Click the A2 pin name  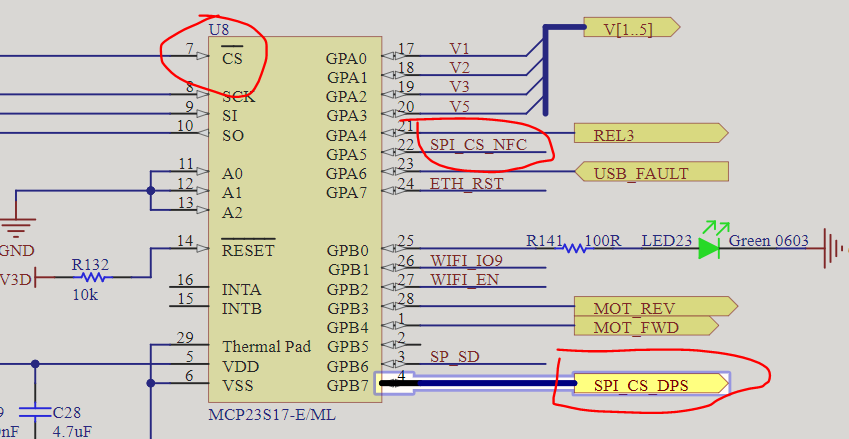pos(232,213)
